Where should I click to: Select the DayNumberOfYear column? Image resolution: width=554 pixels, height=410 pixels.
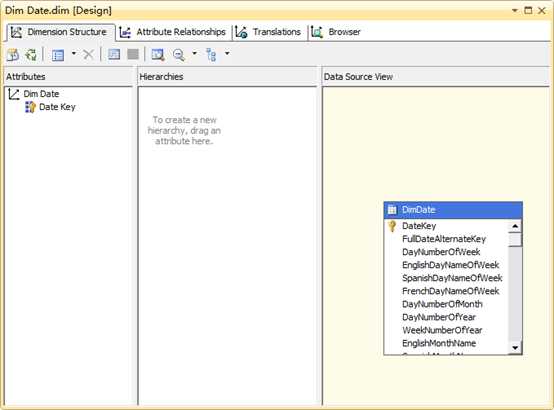pyautogui.click(x=439, y=317)
